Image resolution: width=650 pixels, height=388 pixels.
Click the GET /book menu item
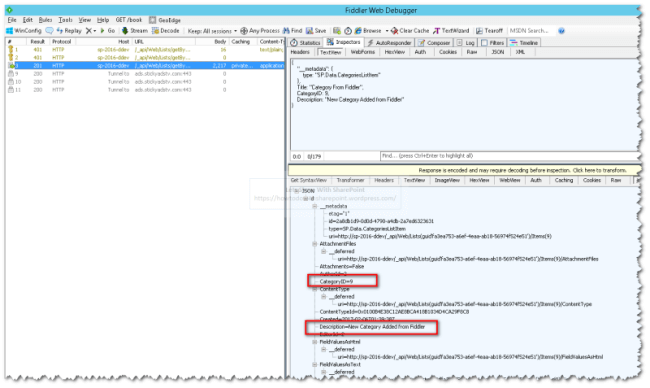tap(129, 20)
